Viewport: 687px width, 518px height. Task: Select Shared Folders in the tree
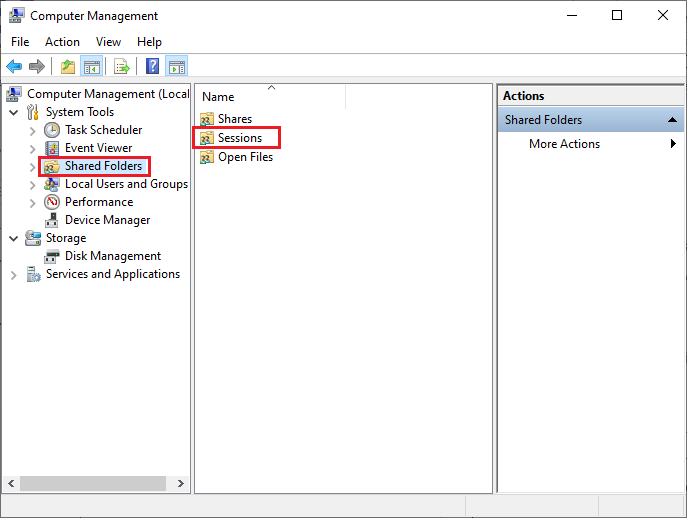[103, 166]
